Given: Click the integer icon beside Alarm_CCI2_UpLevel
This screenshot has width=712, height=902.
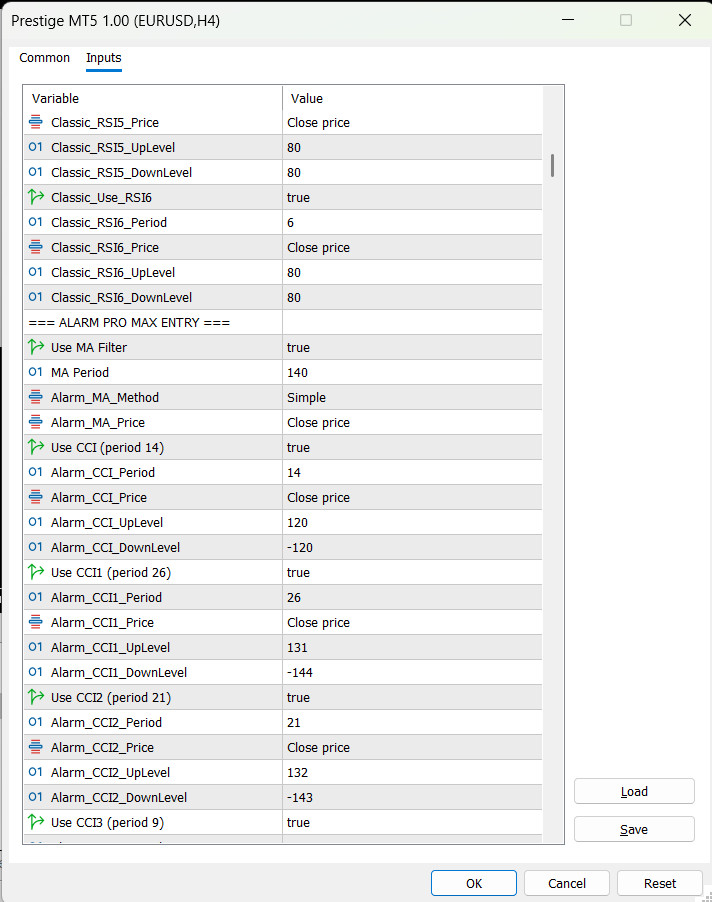Looking at the screenshot, I should (36, 772).
